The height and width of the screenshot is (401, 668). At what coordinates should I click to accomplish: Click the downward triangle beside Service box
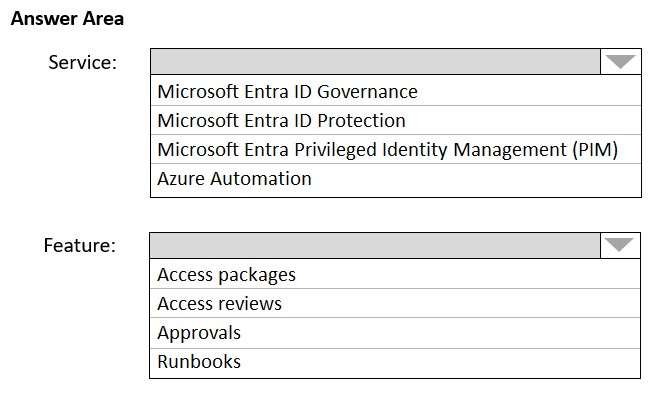[620, 62]
